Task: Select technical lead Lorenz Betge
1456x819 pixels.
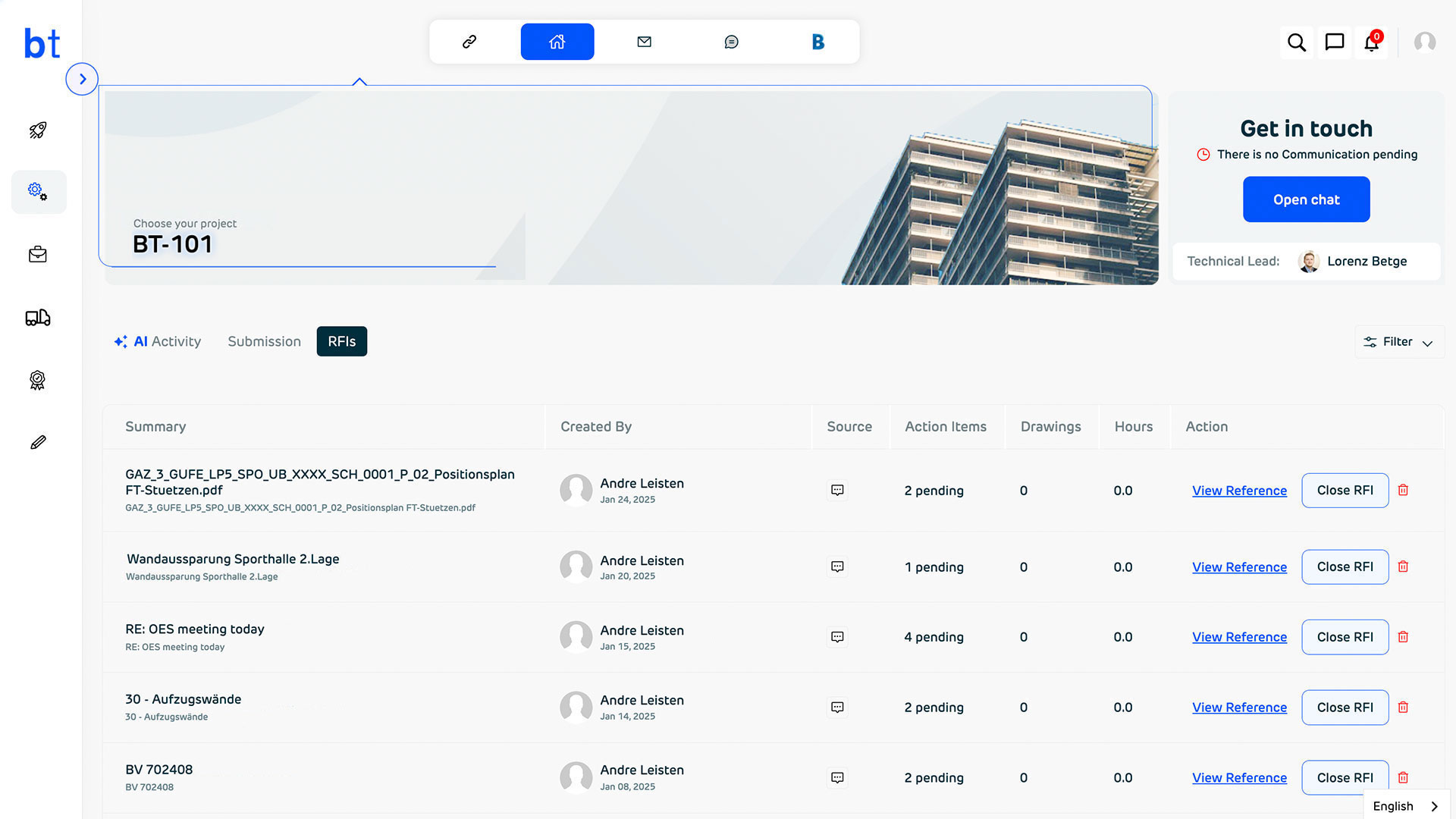Action: pos(1353,262)
